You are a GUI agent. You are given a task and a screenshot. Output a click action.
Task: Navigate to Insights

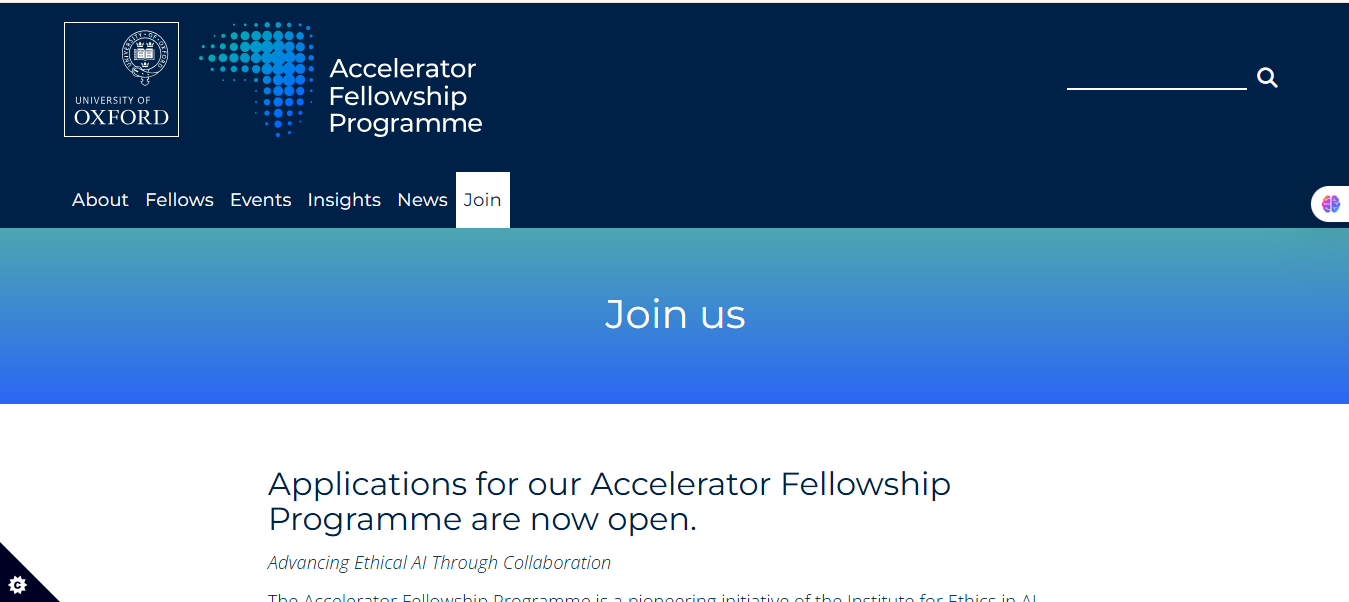coord(344,199)
